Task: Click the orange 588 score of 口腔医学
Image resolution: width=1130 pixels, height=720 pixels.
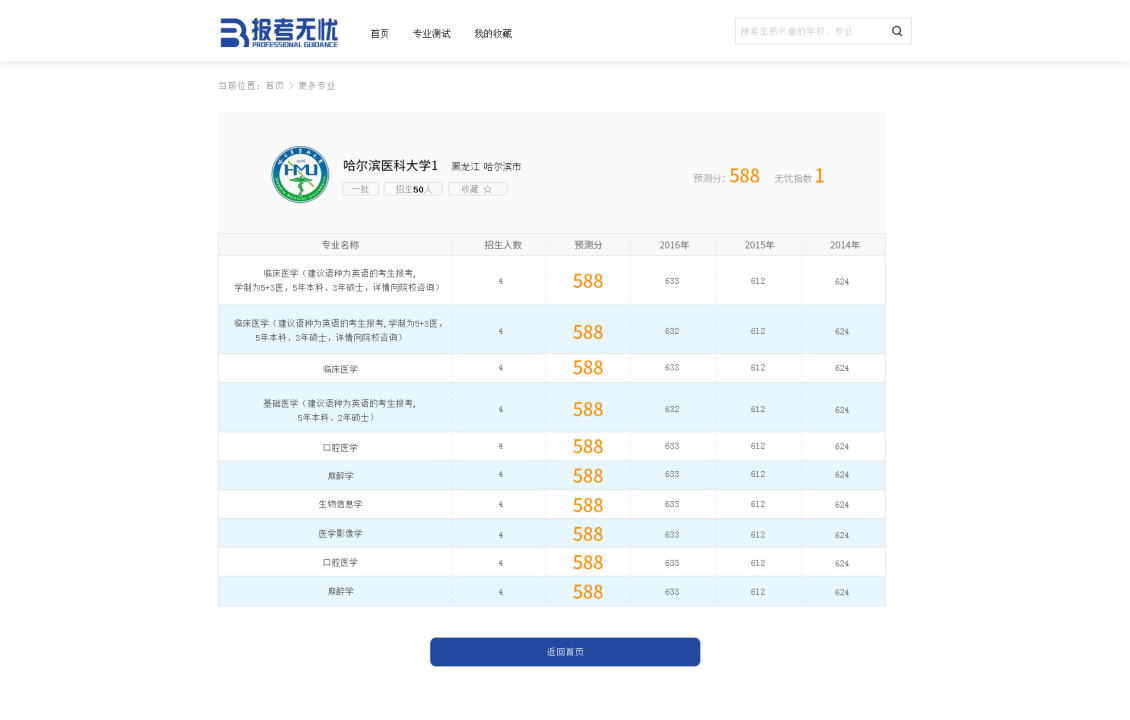Action: pos(588,446)
